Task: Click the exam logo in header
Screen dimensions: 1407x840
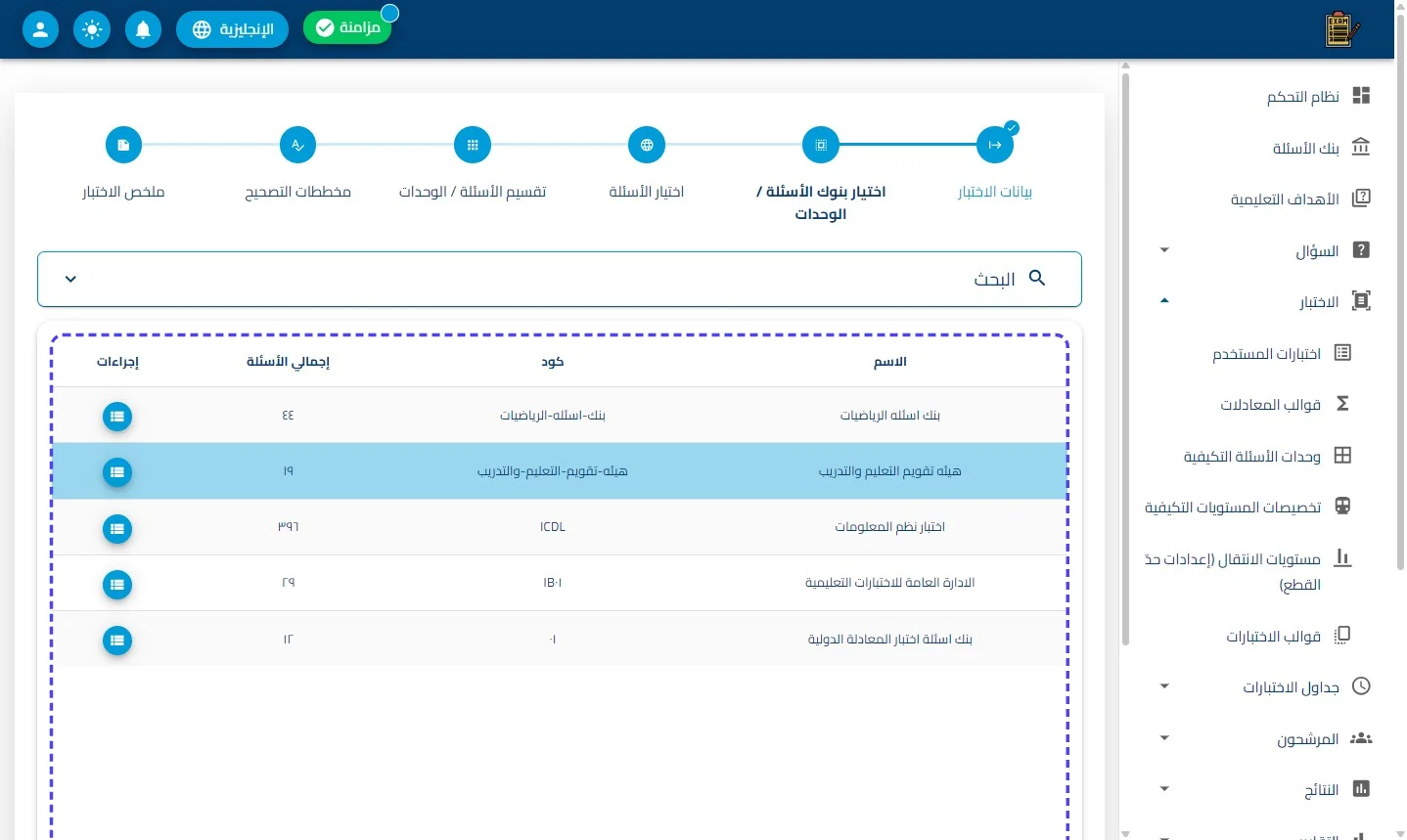Action: click(x=1341, y=29)
